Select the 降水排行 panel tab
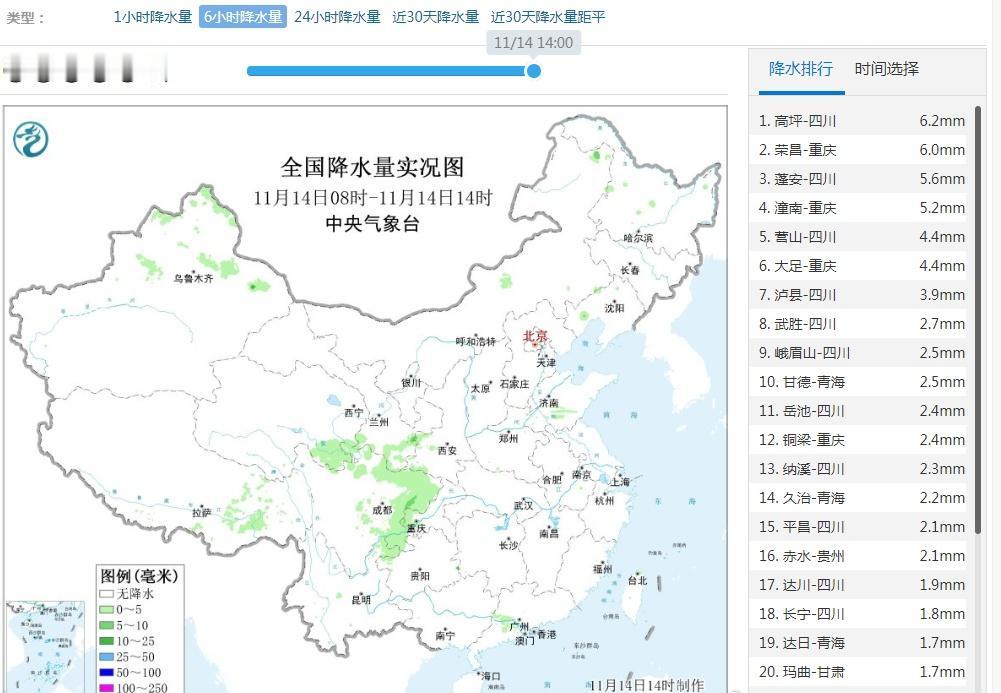This screenshot has height=693, width=1001. pyautogui.click(x=800, y=70)
